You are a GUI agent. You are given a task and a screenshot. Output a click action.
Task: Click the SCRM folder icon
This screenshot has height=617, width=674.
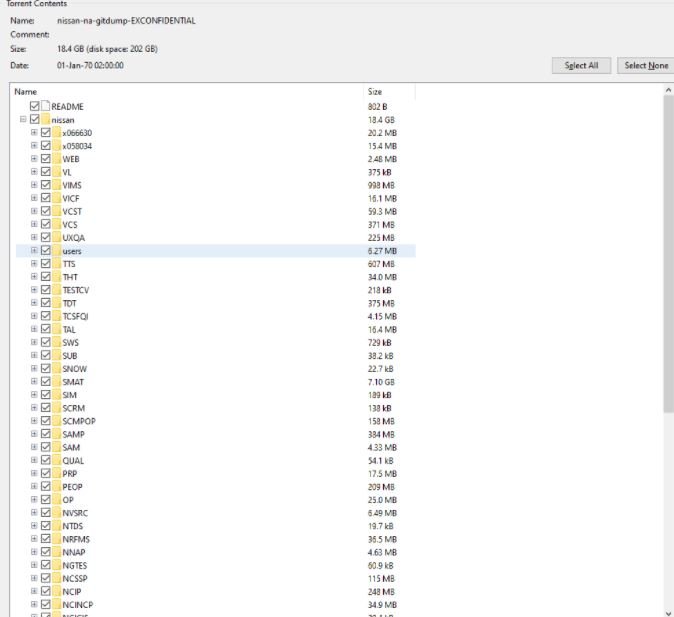[x=56, y=408]
